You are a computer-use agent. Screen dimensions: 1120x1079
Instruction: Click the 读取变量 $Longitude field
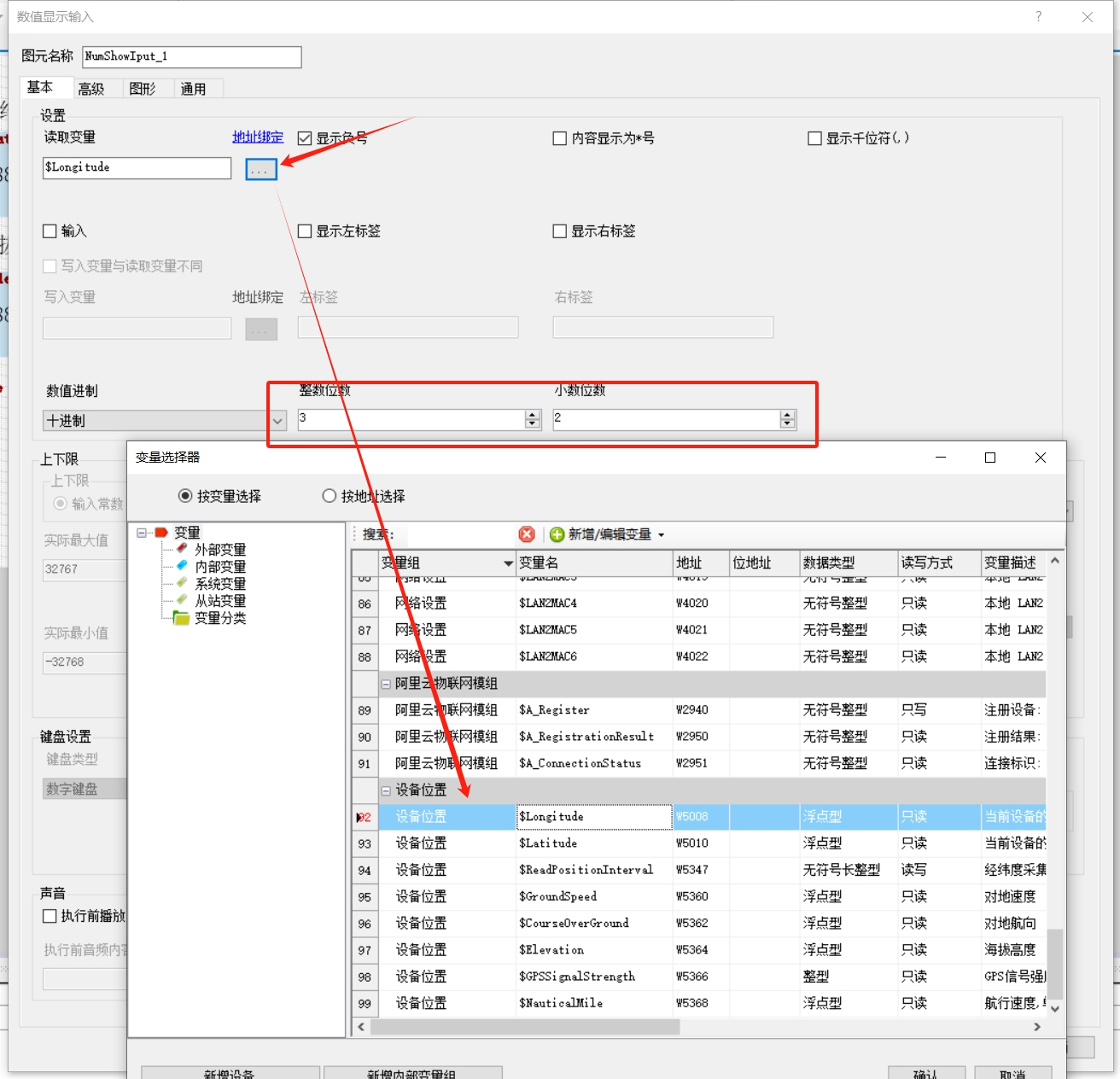(x=137, y=168)
